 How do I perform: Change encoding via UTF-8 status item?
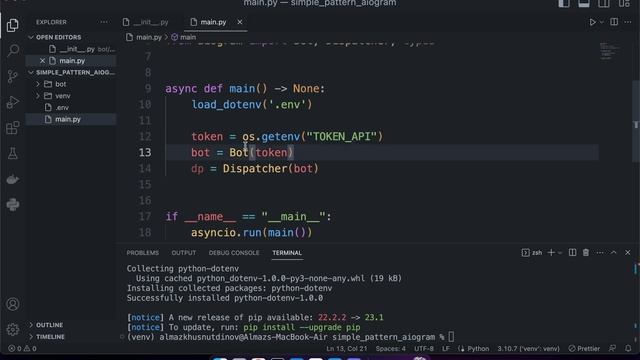(424, 349)
